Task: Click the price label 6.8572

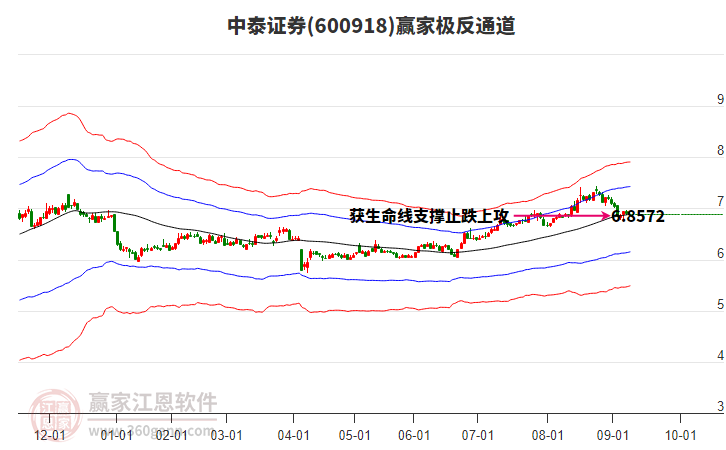Action: 638,216
